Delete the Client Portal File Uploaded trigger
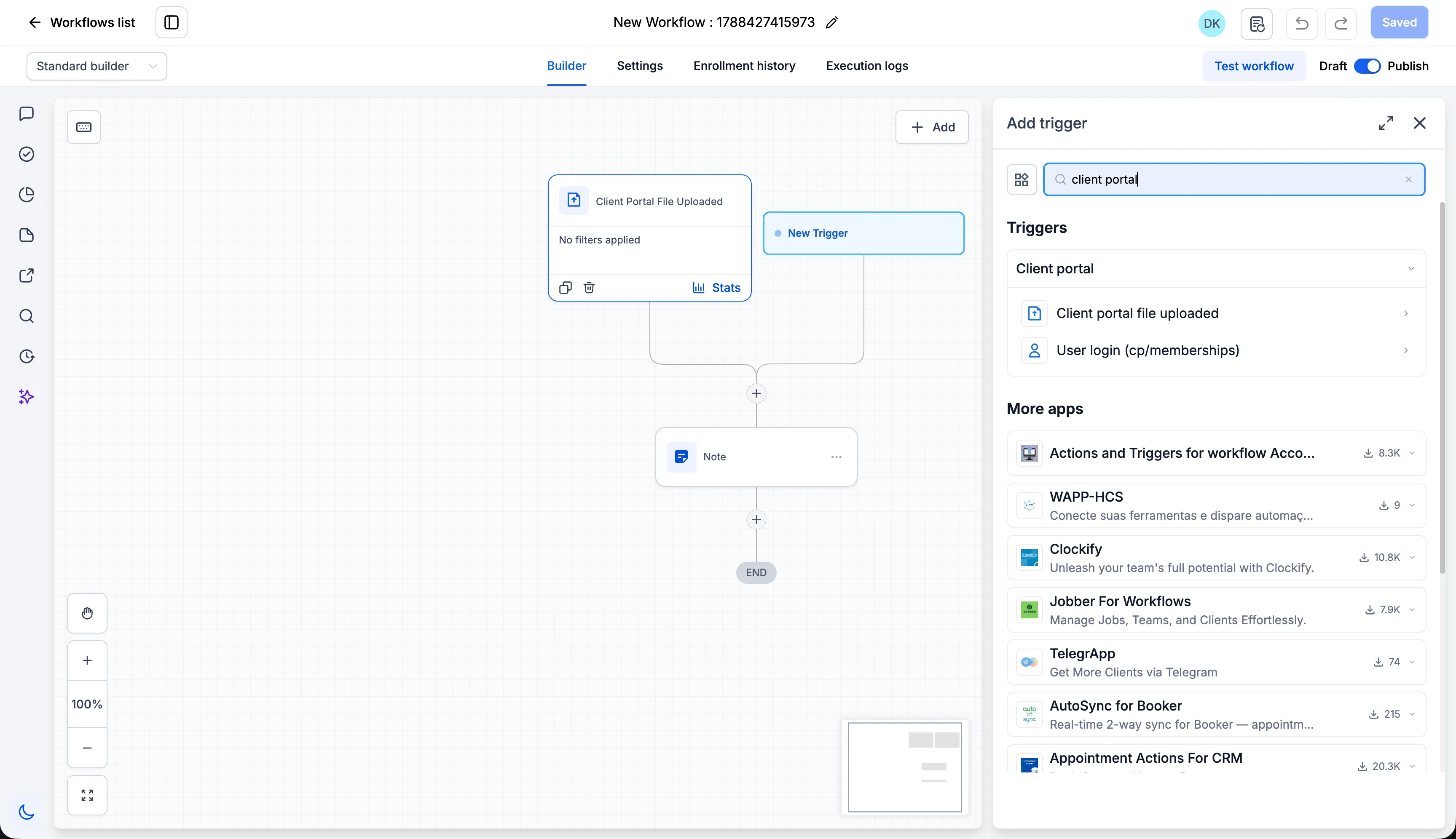Screen dimensions: 1456x839 point(588,288)
